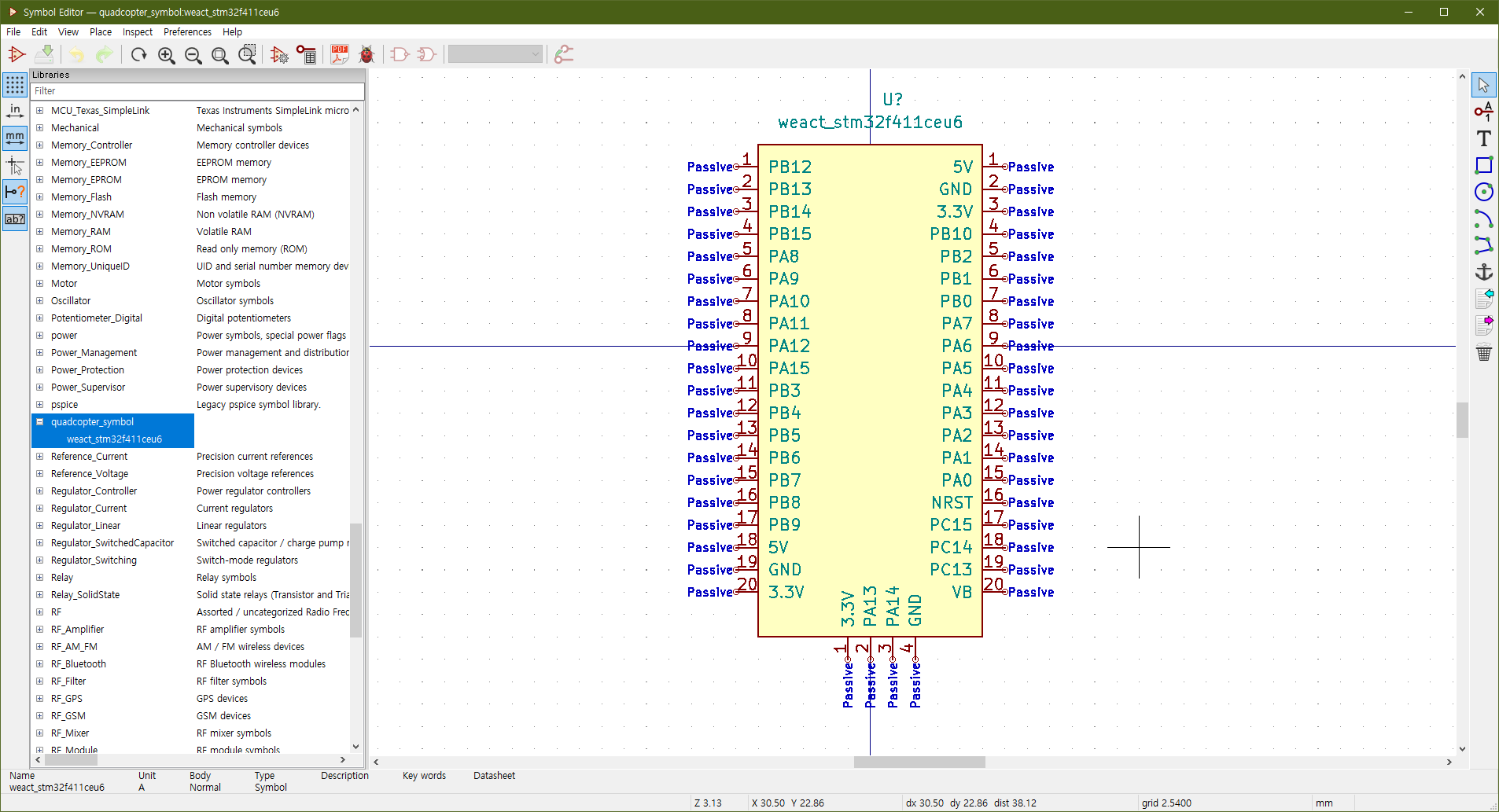Image resolution: width=1499 pixels, height=812 pixels.
Task: Click the canvas horizontal scrollbar thumb
Action: click(919, 762)
